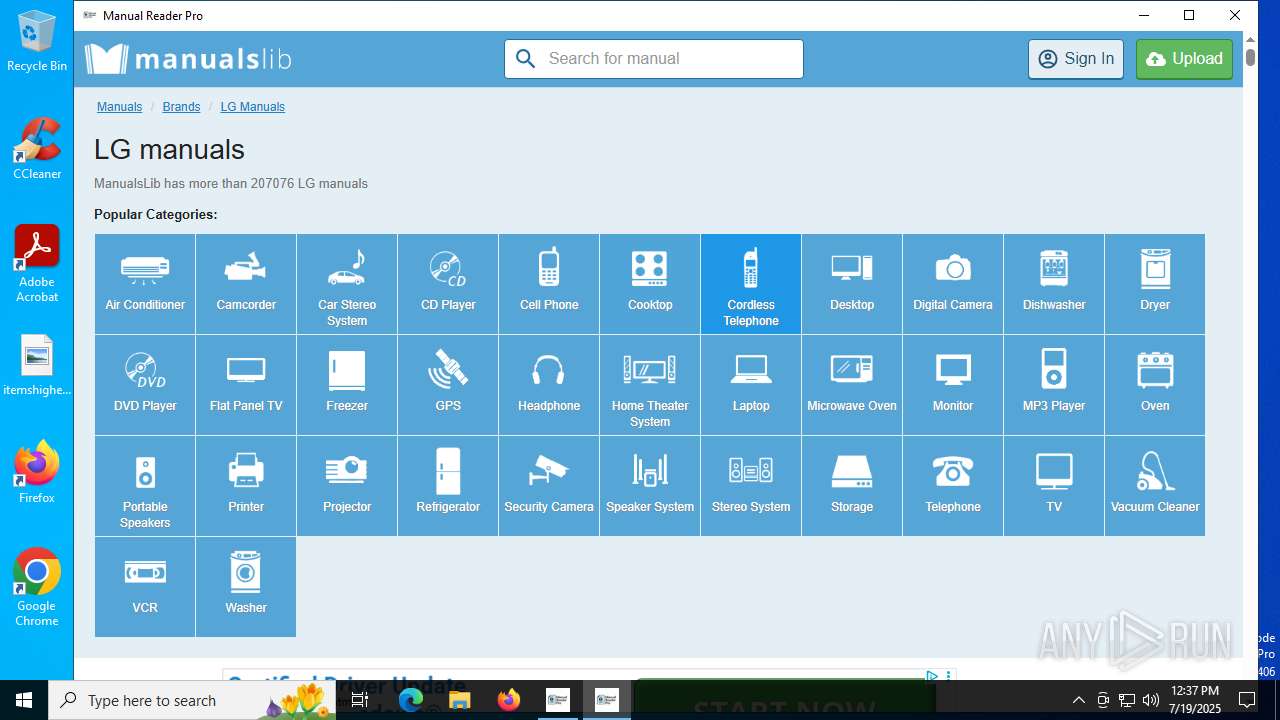Screen dimensions: 1280x720
Task: Select the Portable Speakers category
Action: click(x=145, y=486)
